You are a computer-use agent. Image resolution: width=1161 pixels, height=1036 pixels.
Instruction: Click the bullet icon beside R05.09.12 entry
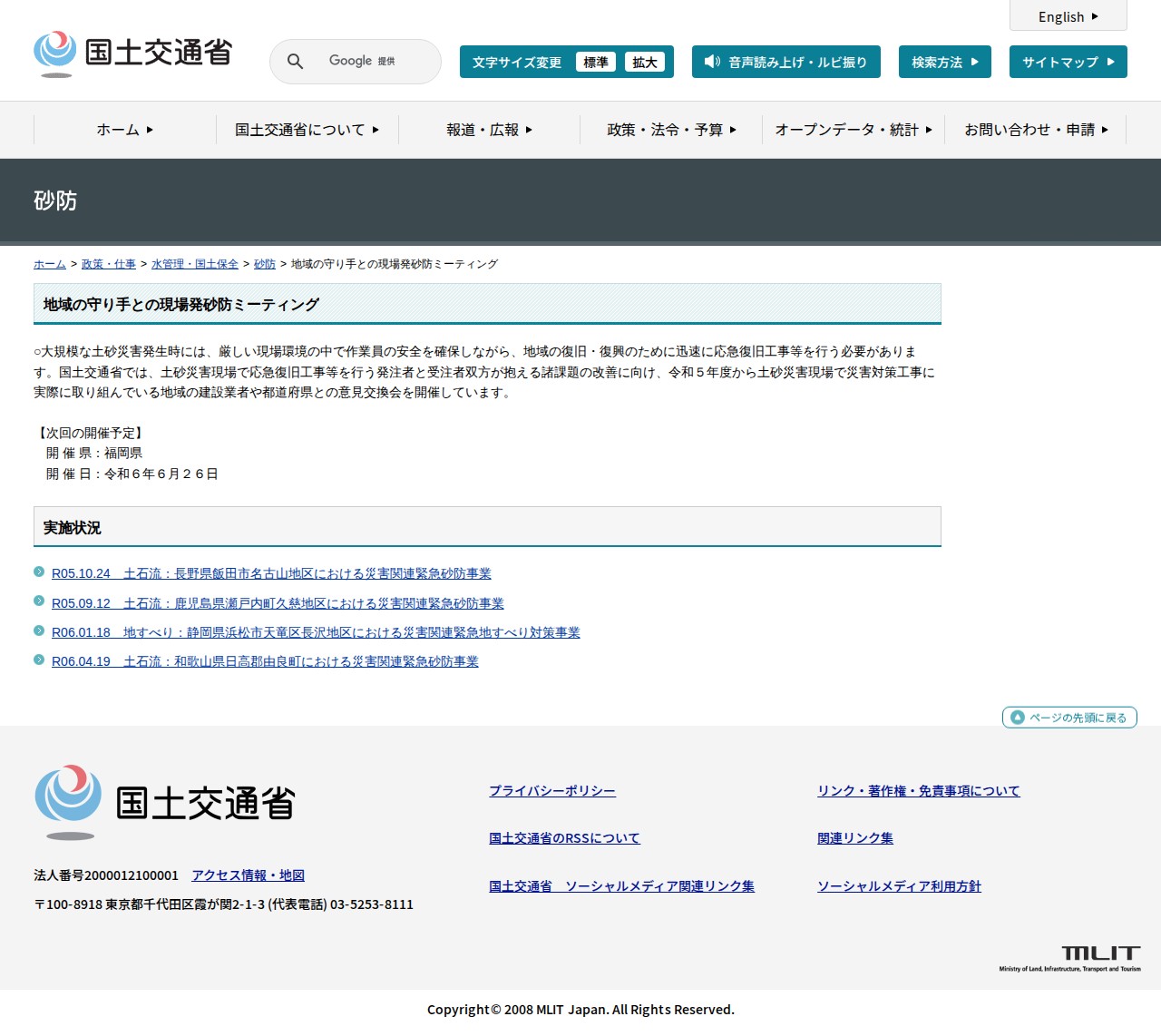[39, 601]
